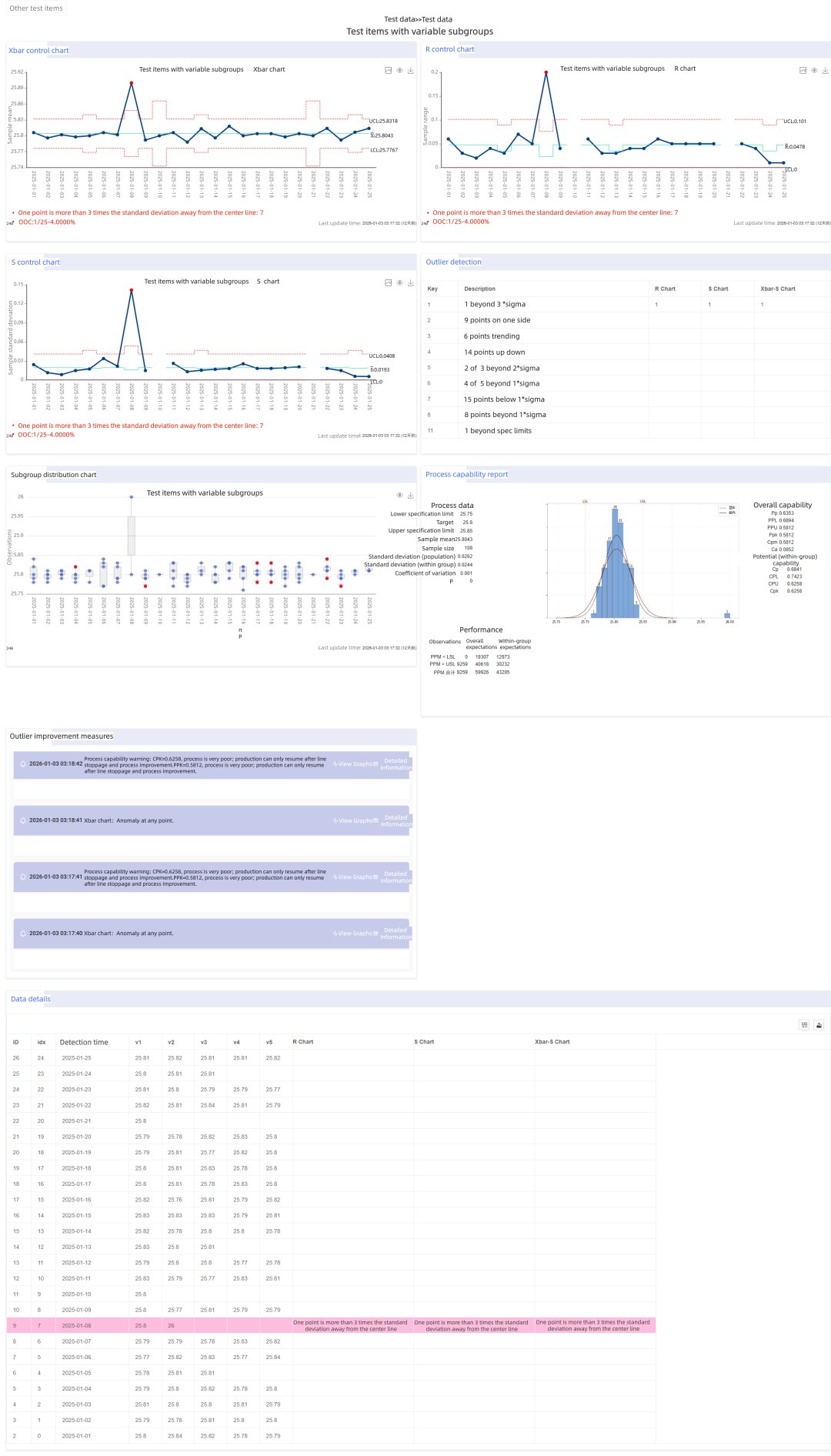Screen dimensions: 831x1456
Task: Click the Data details export icon
Action: coord(819,1024)
